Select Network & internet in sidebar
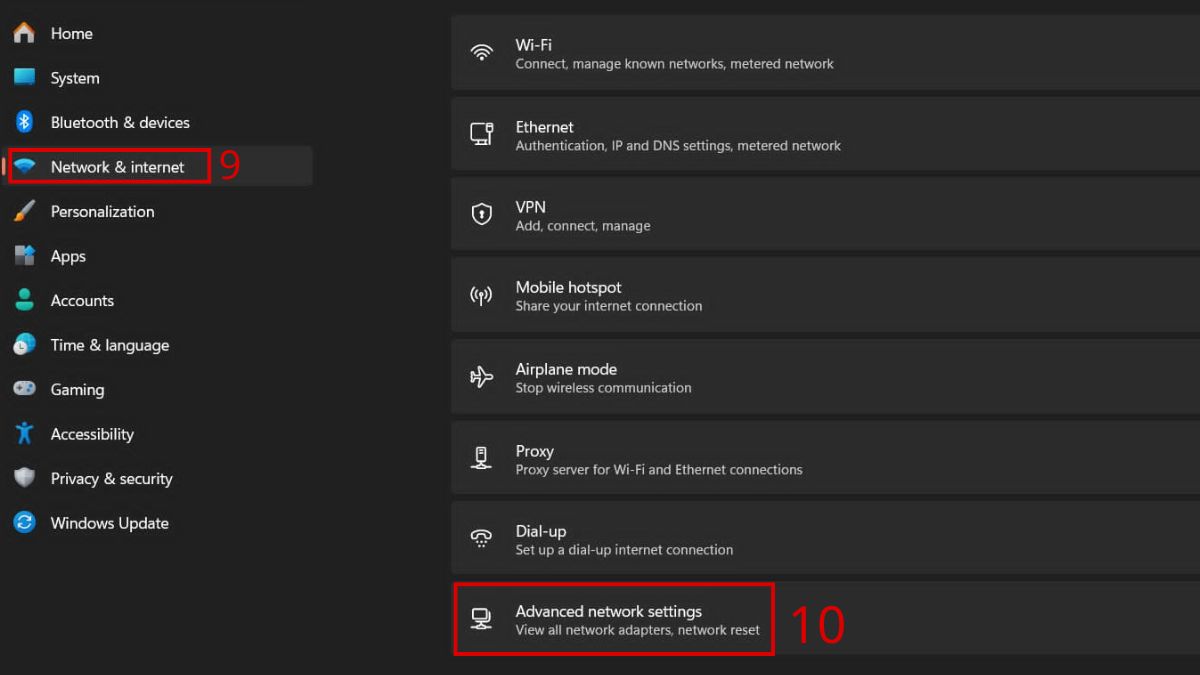This screenshot has height=675, width=1200. (x=117, y=167)
